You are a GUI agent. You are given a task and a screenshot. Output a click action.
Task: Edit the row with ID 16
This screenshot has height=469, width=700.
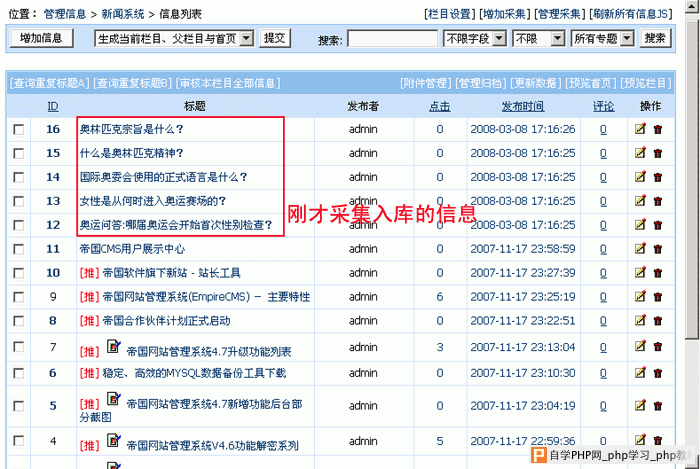640,129
